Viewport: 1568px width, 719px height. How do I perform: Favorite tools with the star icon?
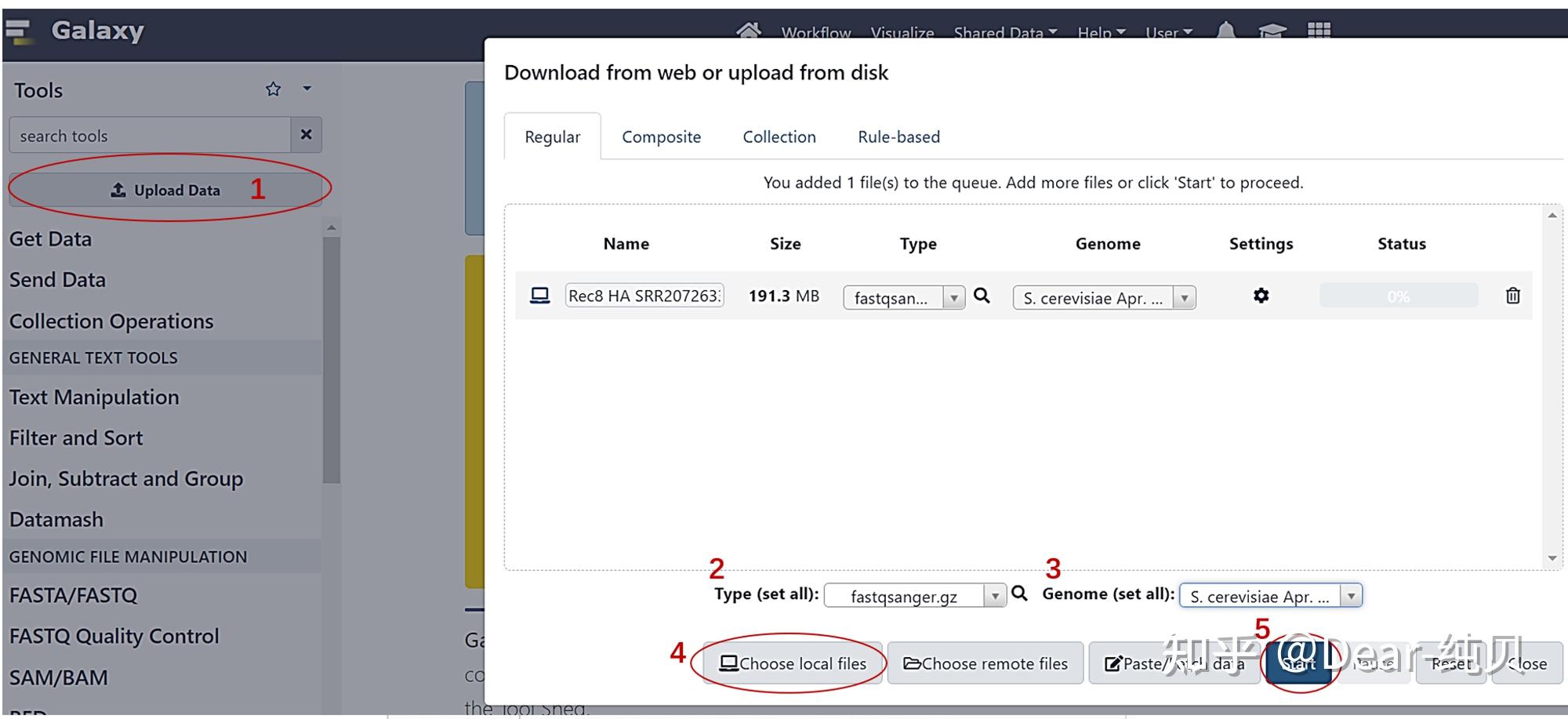pos(273,89)
